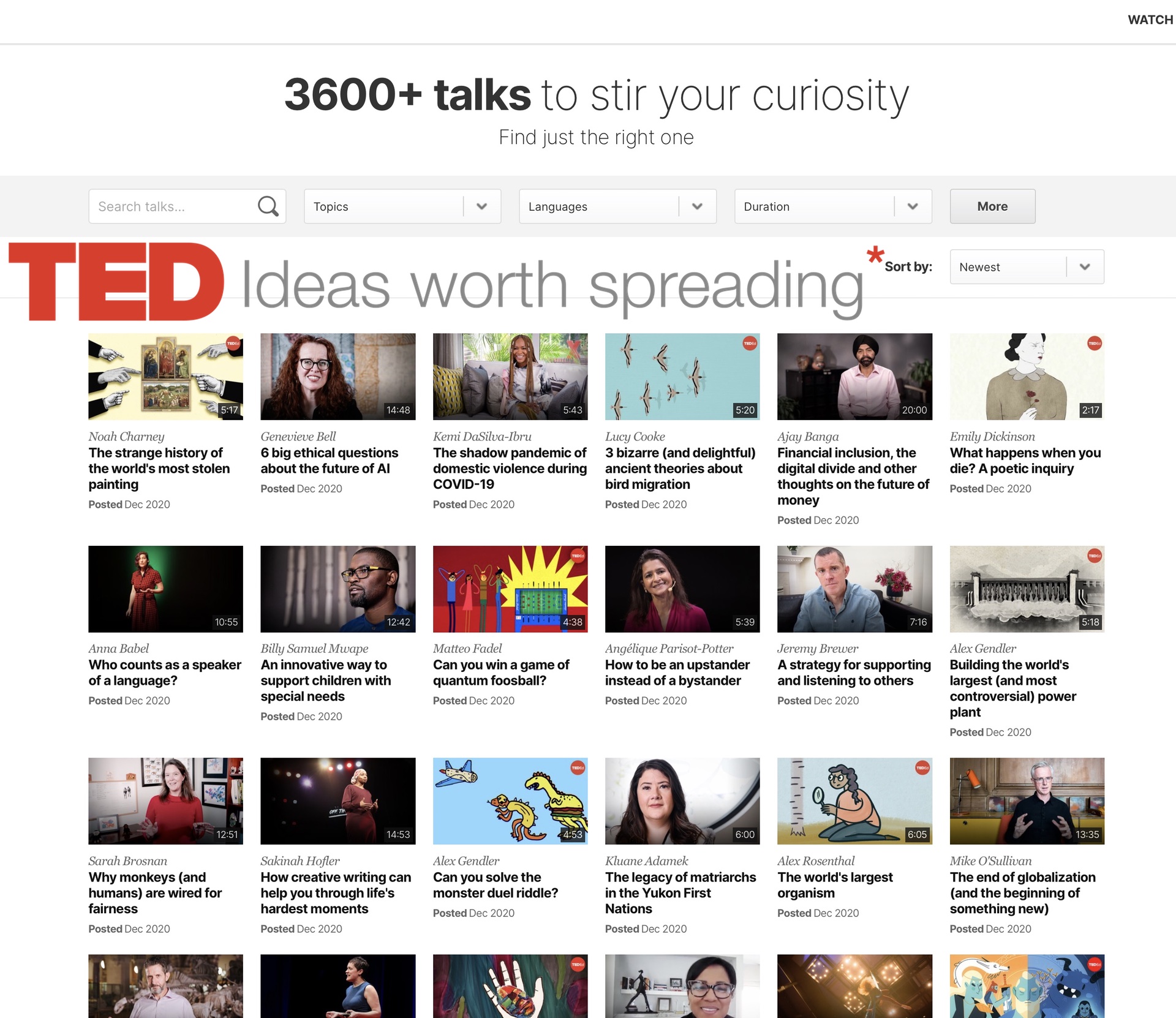
Task: Open the Languages dropdown
Action: pos(617,206)
